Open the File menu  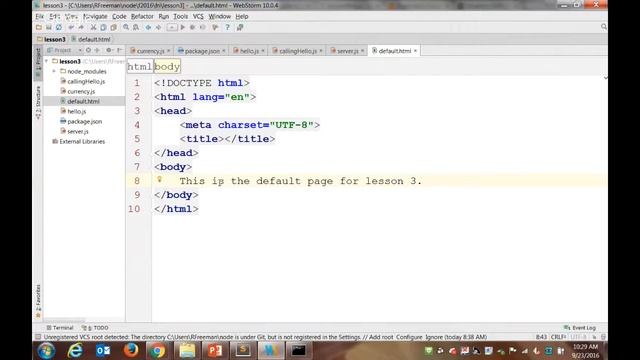point(40,16)
